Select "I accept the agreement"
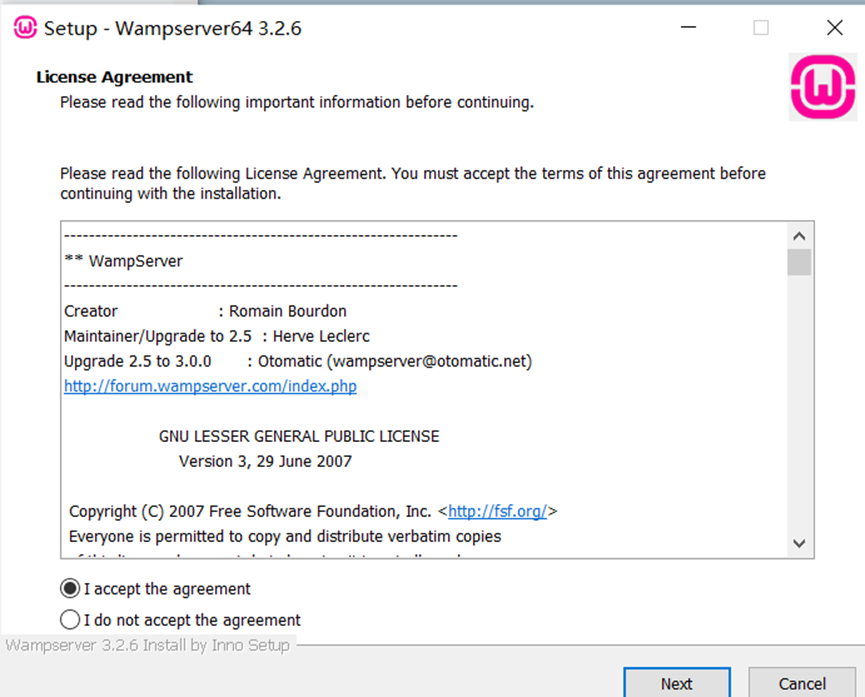The width and height of the screenshot is (865, 697). 155,589
